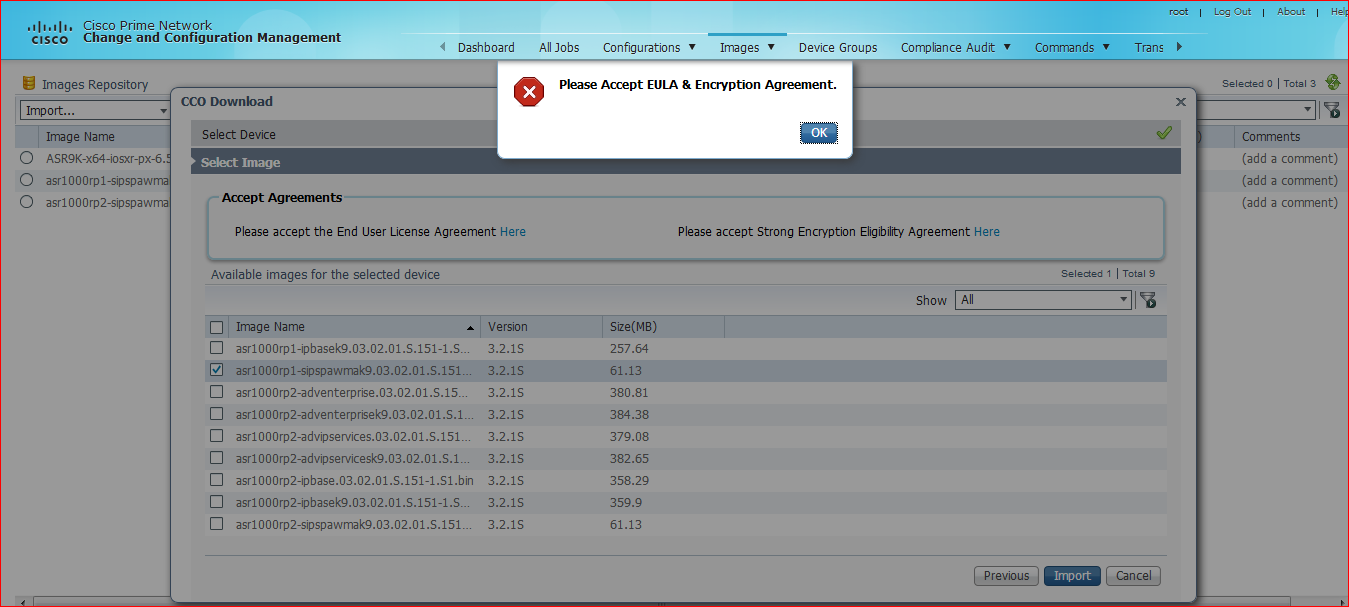Go to Dashboard tab

(x=486, y=47)
